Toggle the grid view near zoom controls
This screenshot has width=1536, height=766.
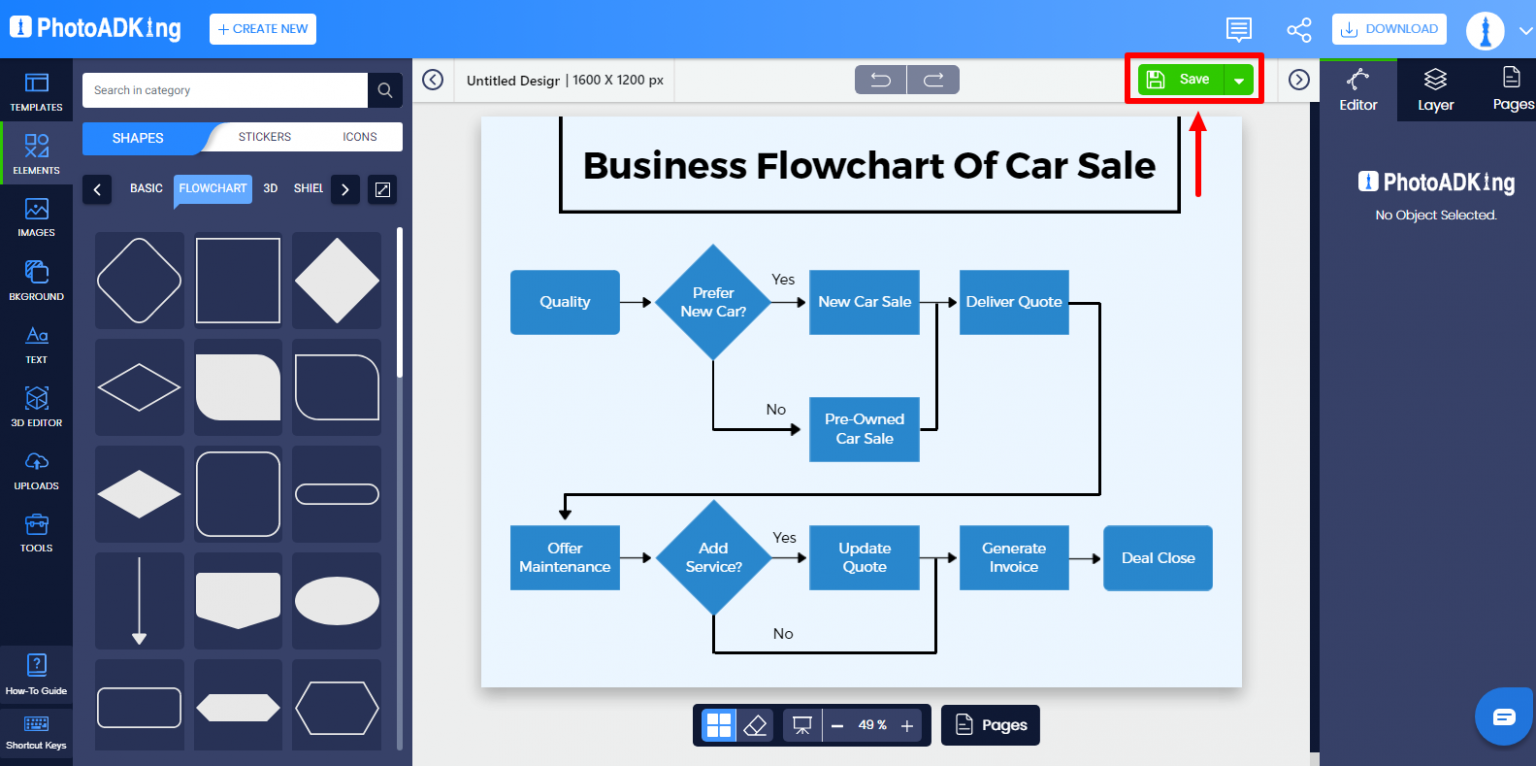718,724
